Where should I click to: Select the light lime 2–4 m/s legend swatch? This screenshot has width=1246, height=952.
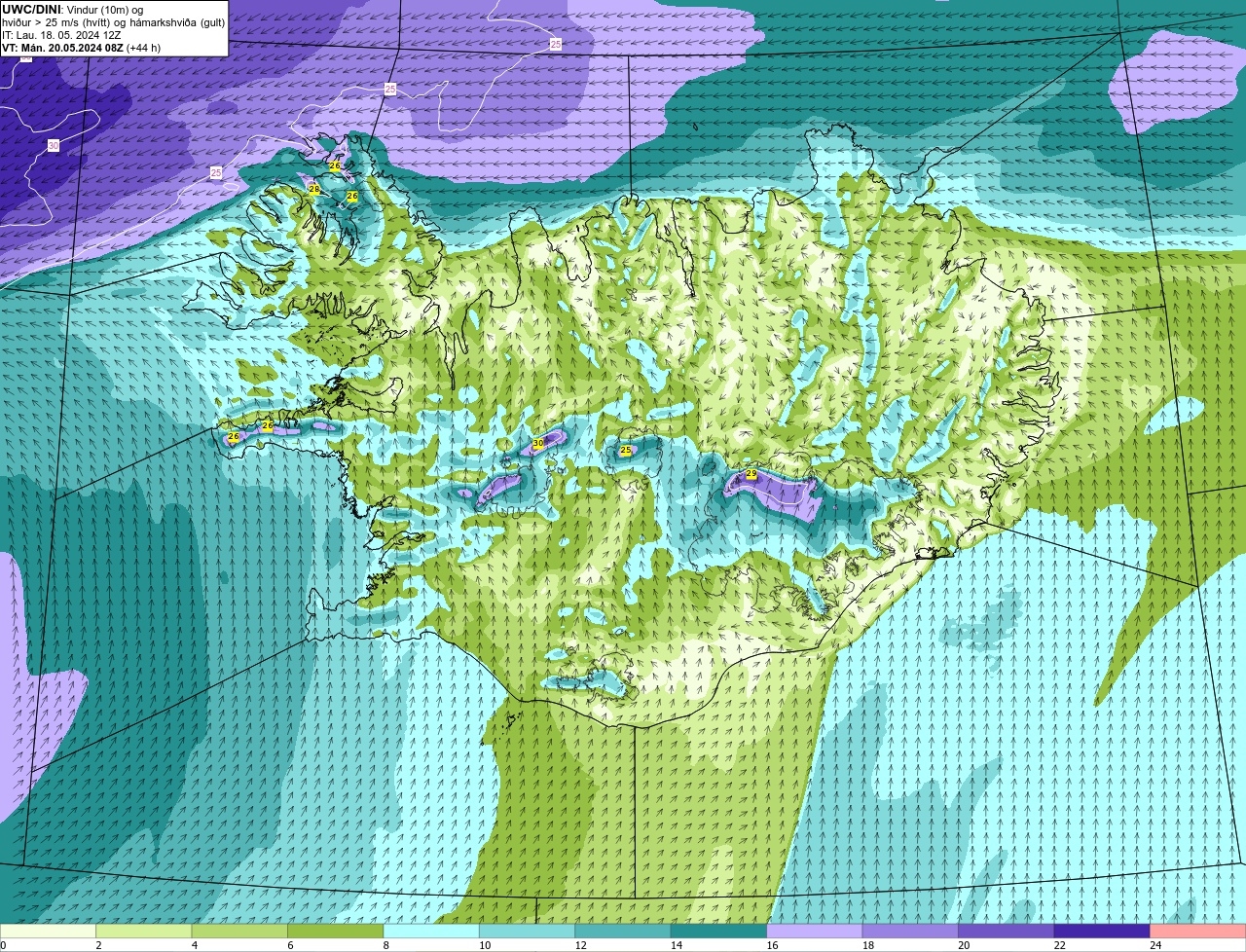coord(144,932)
